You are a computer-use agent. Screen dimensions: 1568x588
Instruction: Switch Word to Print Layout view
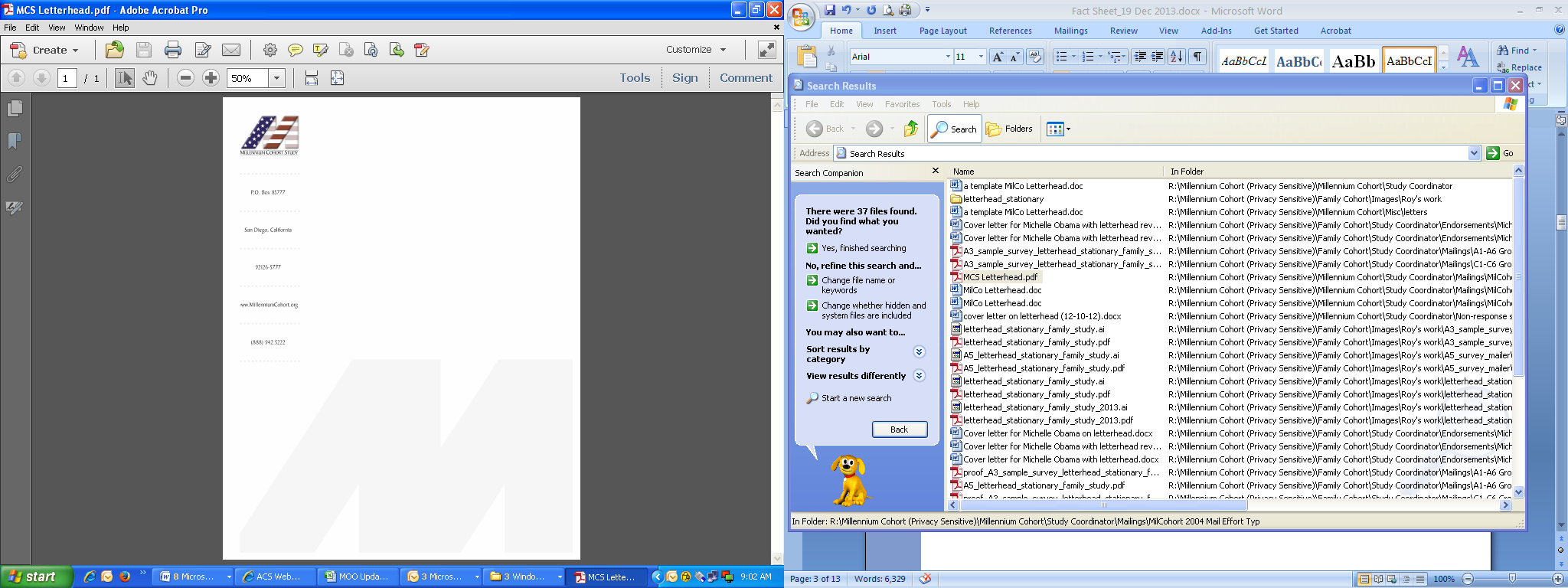[1364, 579]
